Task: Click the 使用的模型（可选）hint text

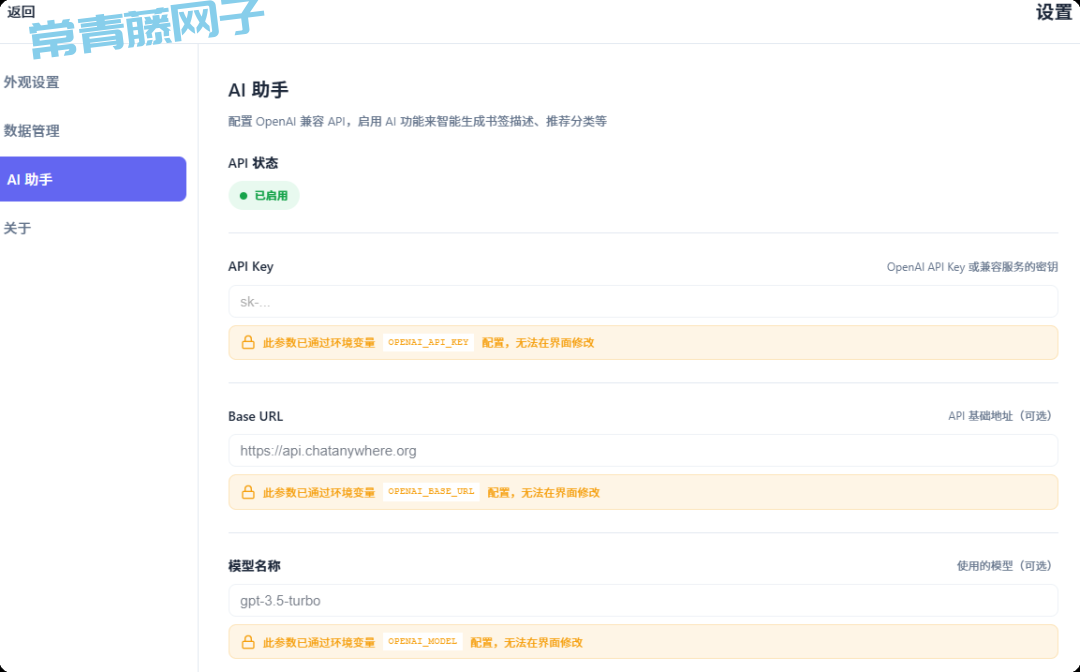Action: tap(1004, 566)
